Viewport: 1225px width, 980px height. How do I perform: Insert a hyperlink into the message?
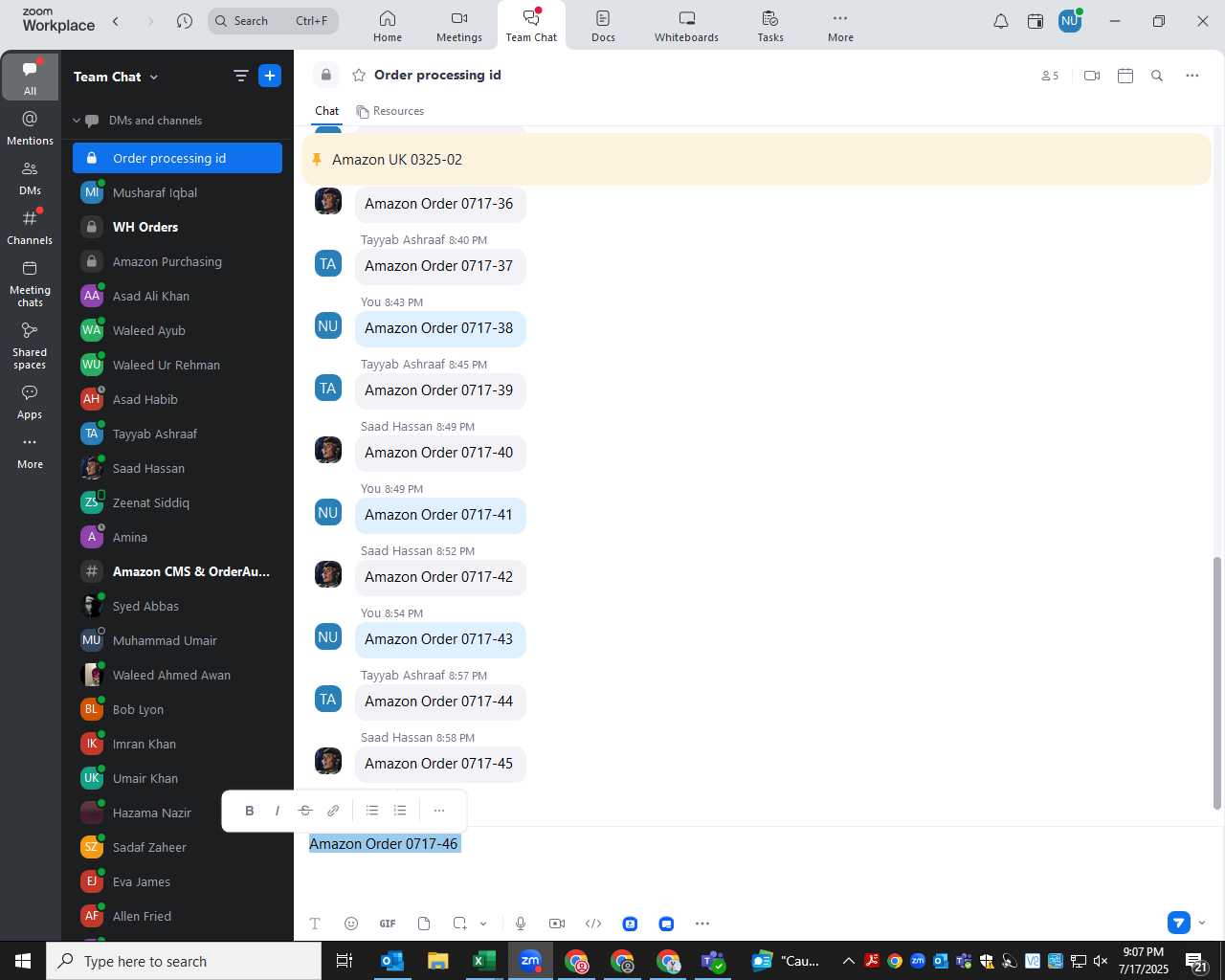[x=333, y=811]
